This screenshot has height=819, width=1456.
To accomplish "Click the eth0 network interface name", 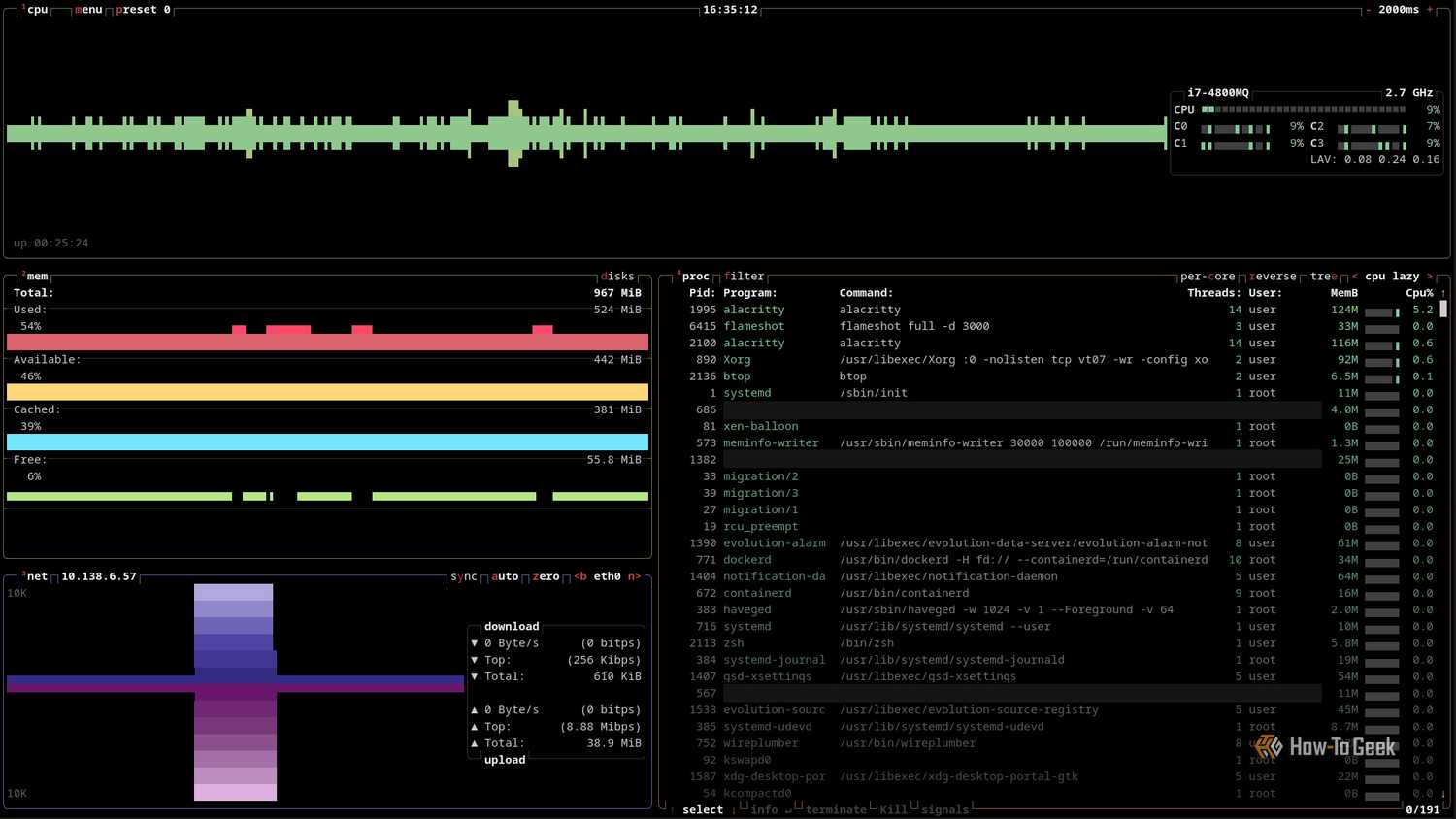I will 607,576.
